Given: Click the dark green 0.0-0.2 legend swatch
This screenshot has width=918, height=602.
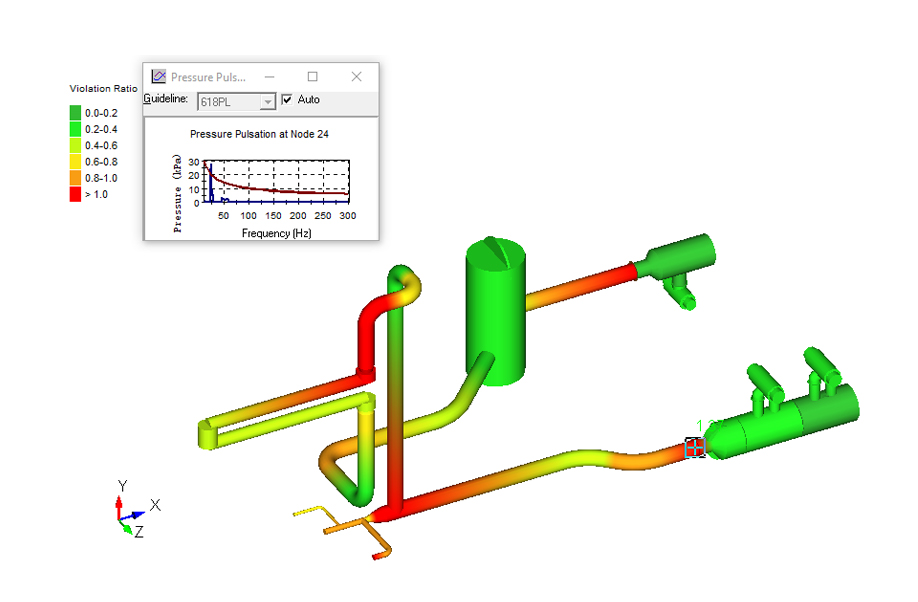Looking at the screenshot, I should coord(76,113).
